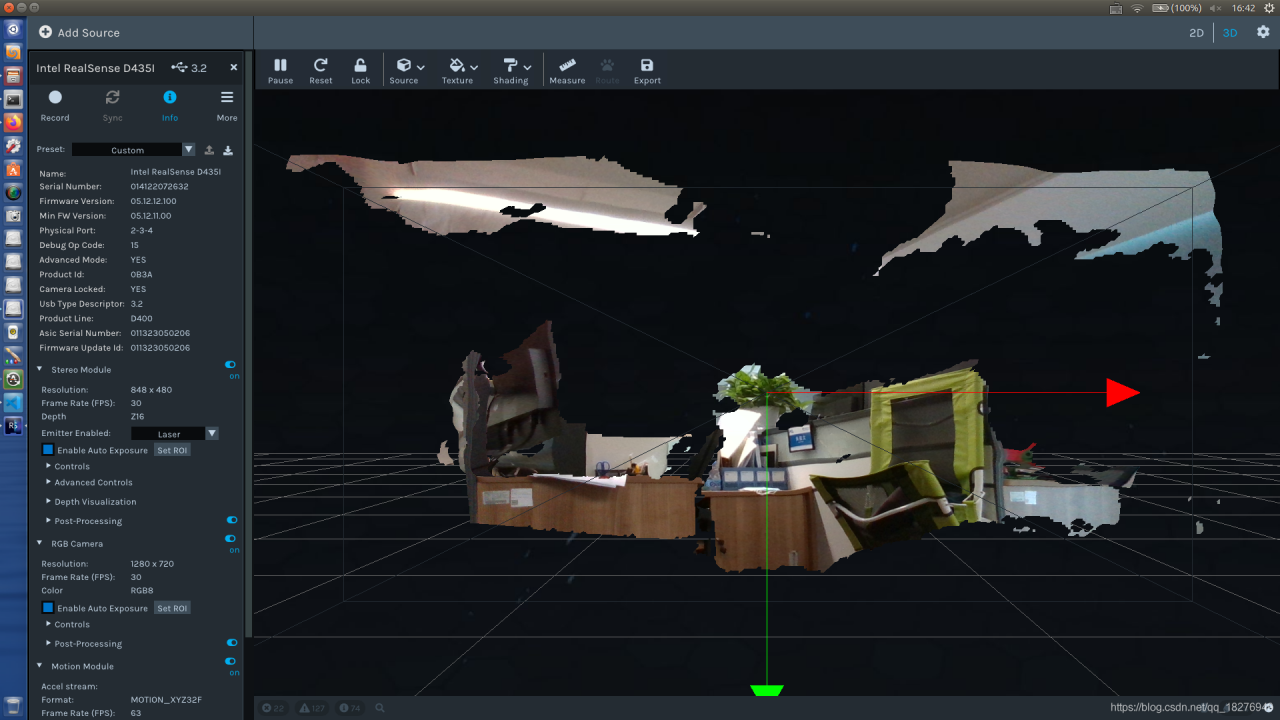Image resolution: width=1280 pixels, height=720 pixels.
Task: Click Set ROI for RGB Camera
Action: pyautogui.click(x=172, y=608)
